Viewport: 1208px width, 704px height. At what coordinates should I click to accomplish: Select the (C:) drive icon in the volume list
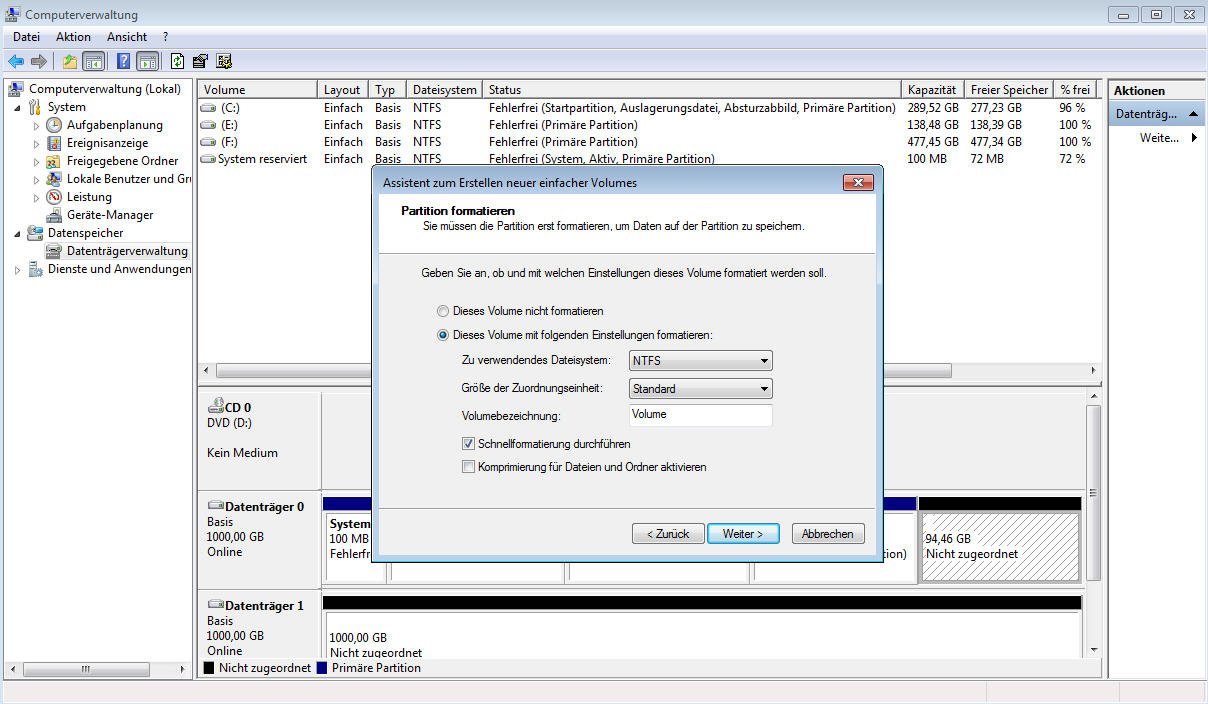[208, 108]
